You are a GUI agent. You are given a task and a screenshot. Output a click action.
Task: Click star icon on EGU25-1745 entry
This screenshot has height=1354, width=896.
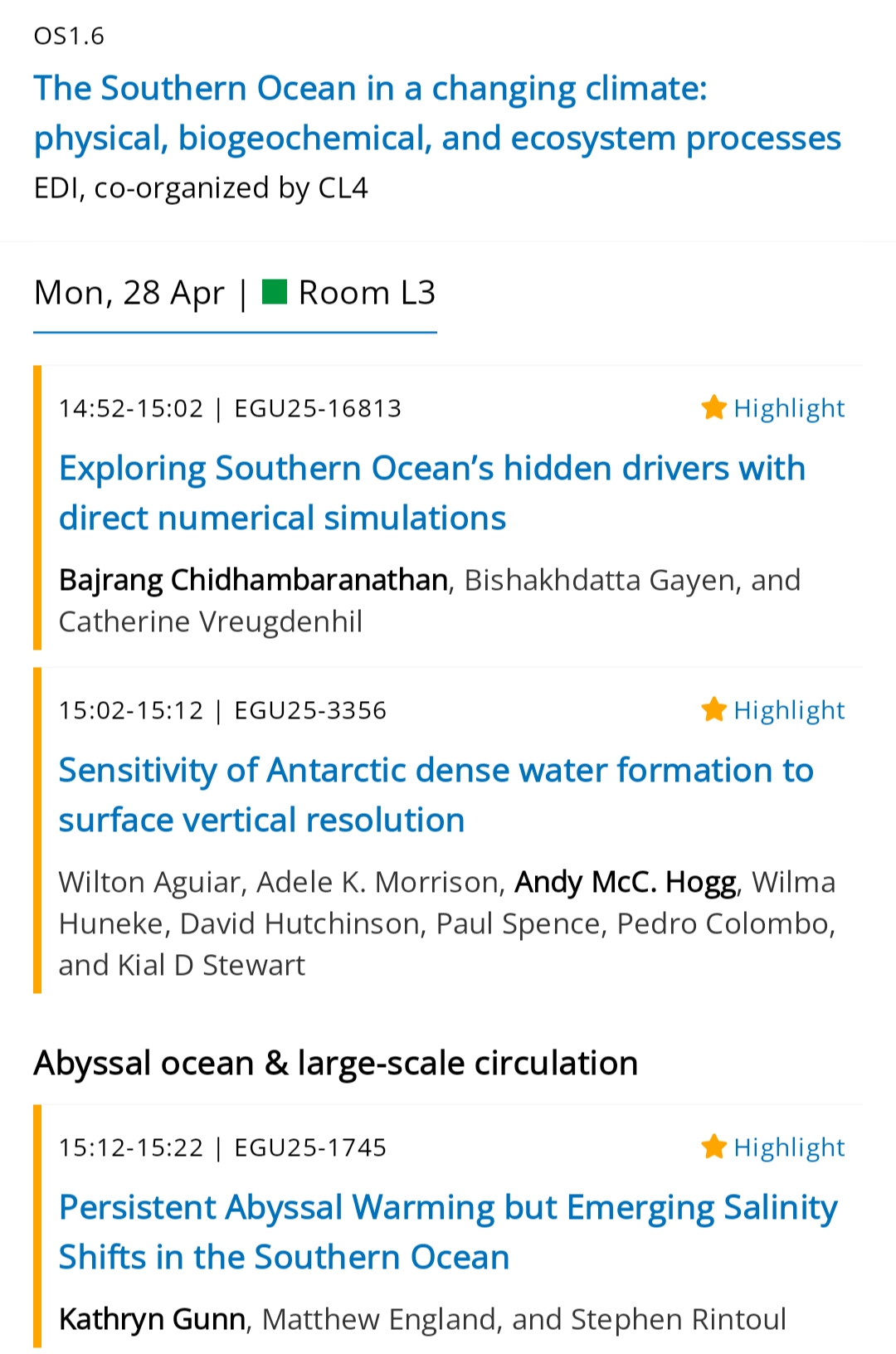point(713,1147)
